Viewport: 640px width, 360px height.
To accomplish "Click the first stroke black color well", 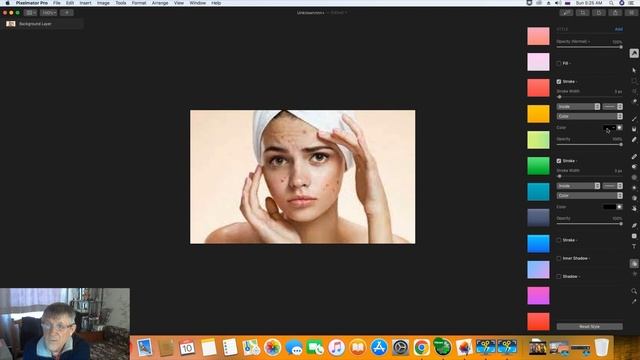I will pos(609,128).
